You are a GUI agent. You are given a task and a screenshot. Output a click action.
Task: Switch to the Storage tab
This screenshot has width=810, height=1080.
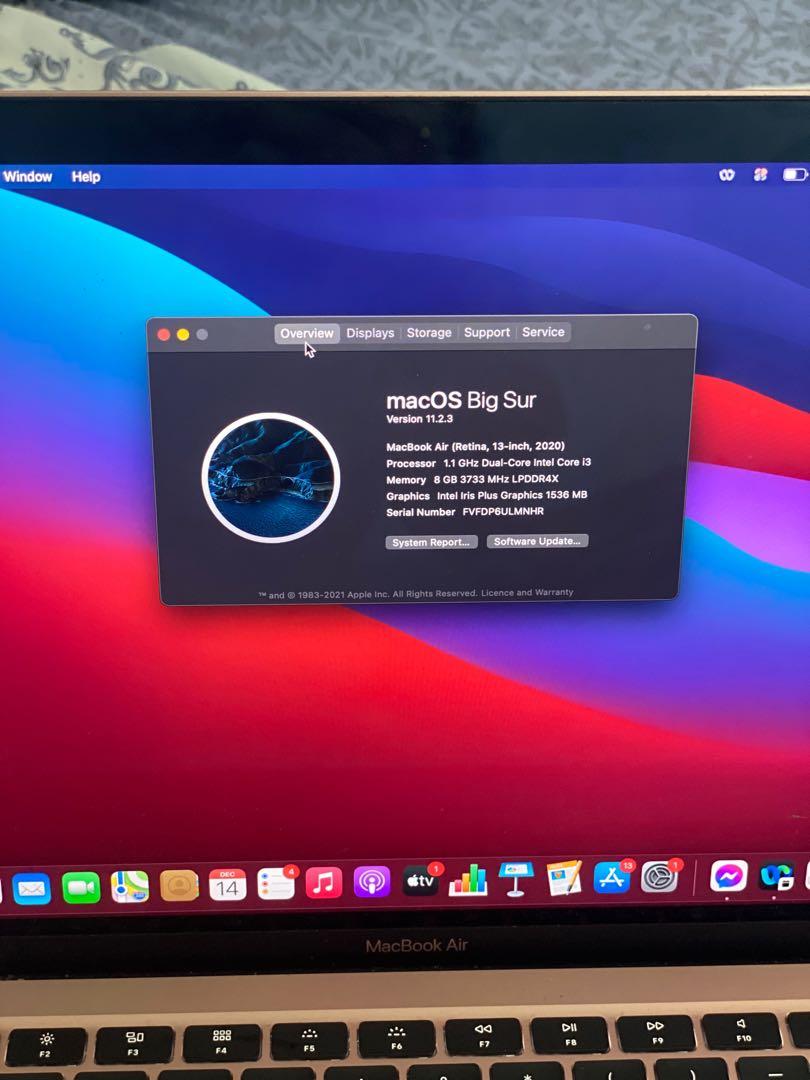click(x=429, y=333)
